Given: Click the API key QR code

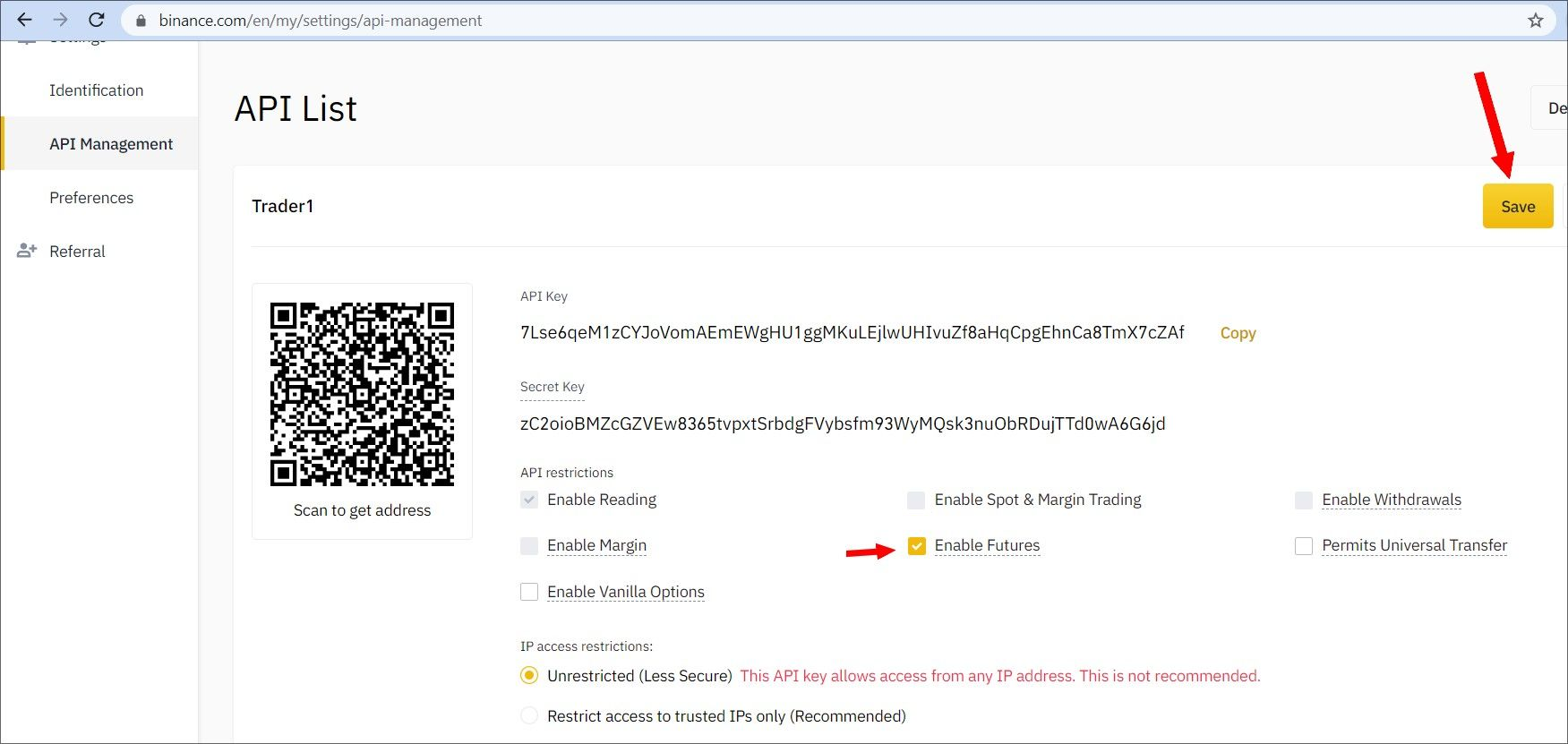Looking at the screenshot, I should point(362,394).
